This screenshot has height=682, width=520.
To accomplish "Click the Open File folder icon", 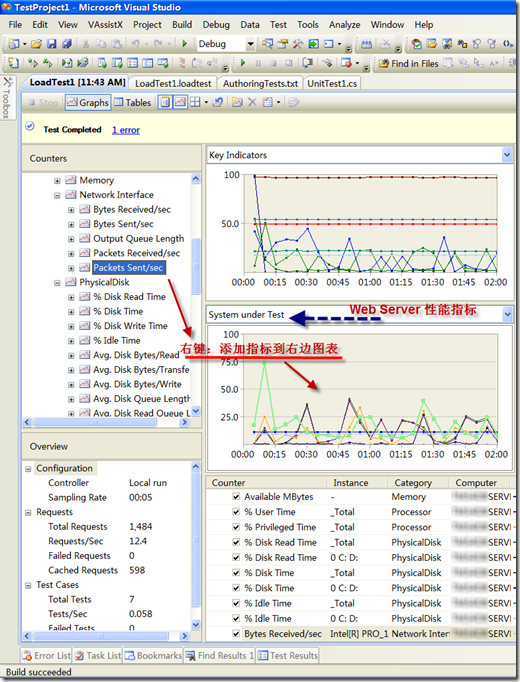I will point(37,43).
